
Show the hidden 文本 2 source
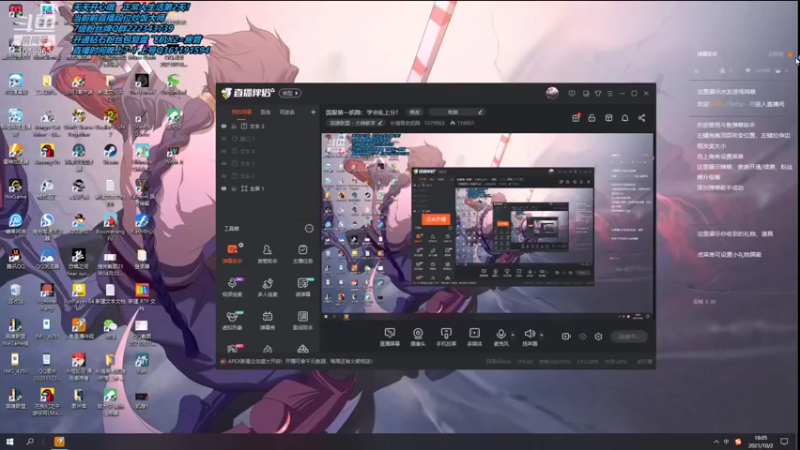pos(223,176)
